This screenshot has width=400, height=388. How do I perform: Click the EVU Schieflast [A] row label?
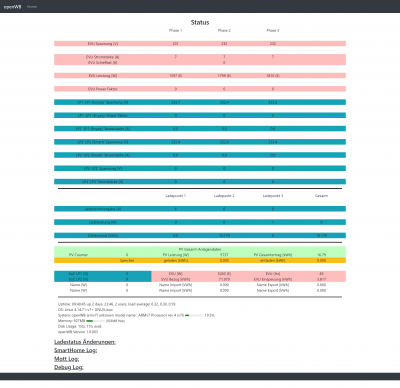coord(103,63)
